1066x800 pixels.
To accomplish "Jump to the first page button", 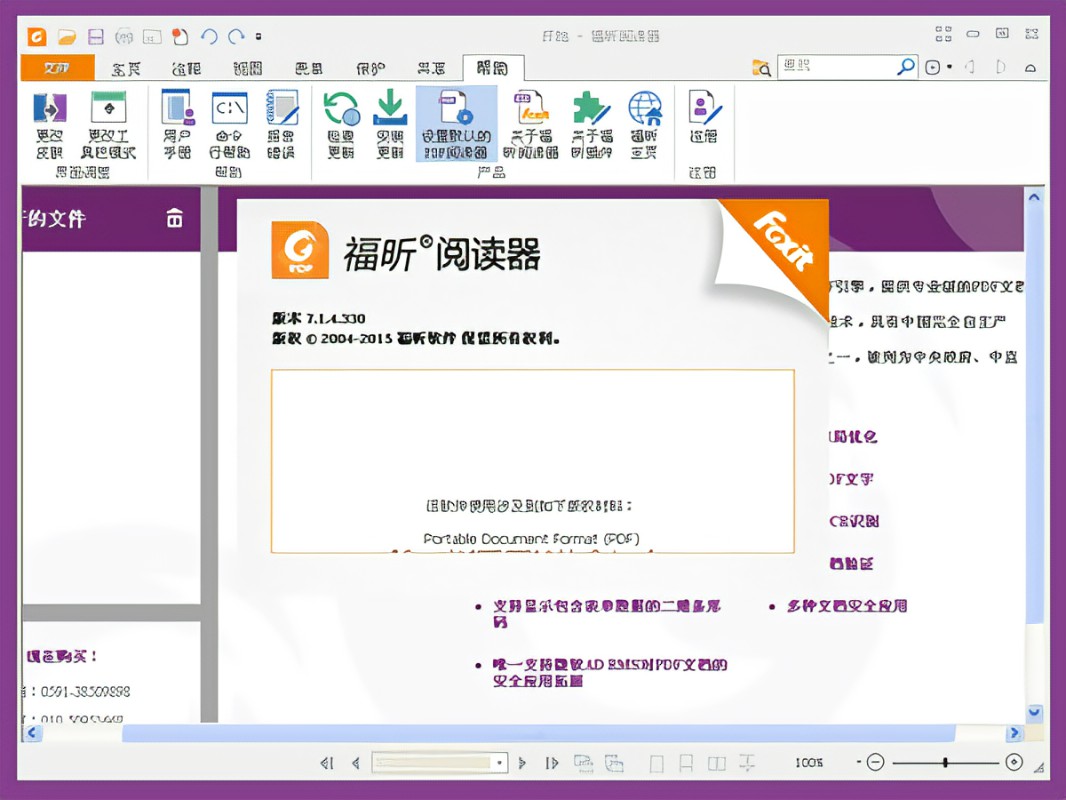I will 327,763.
